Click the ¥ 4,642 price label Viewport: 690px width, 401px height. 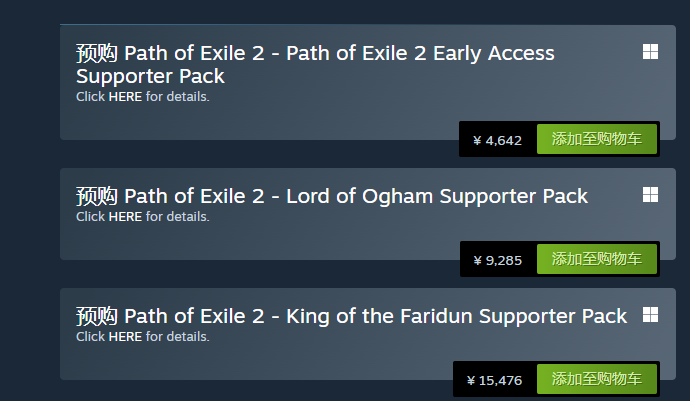pyautogui.click(x=498, y=141)
